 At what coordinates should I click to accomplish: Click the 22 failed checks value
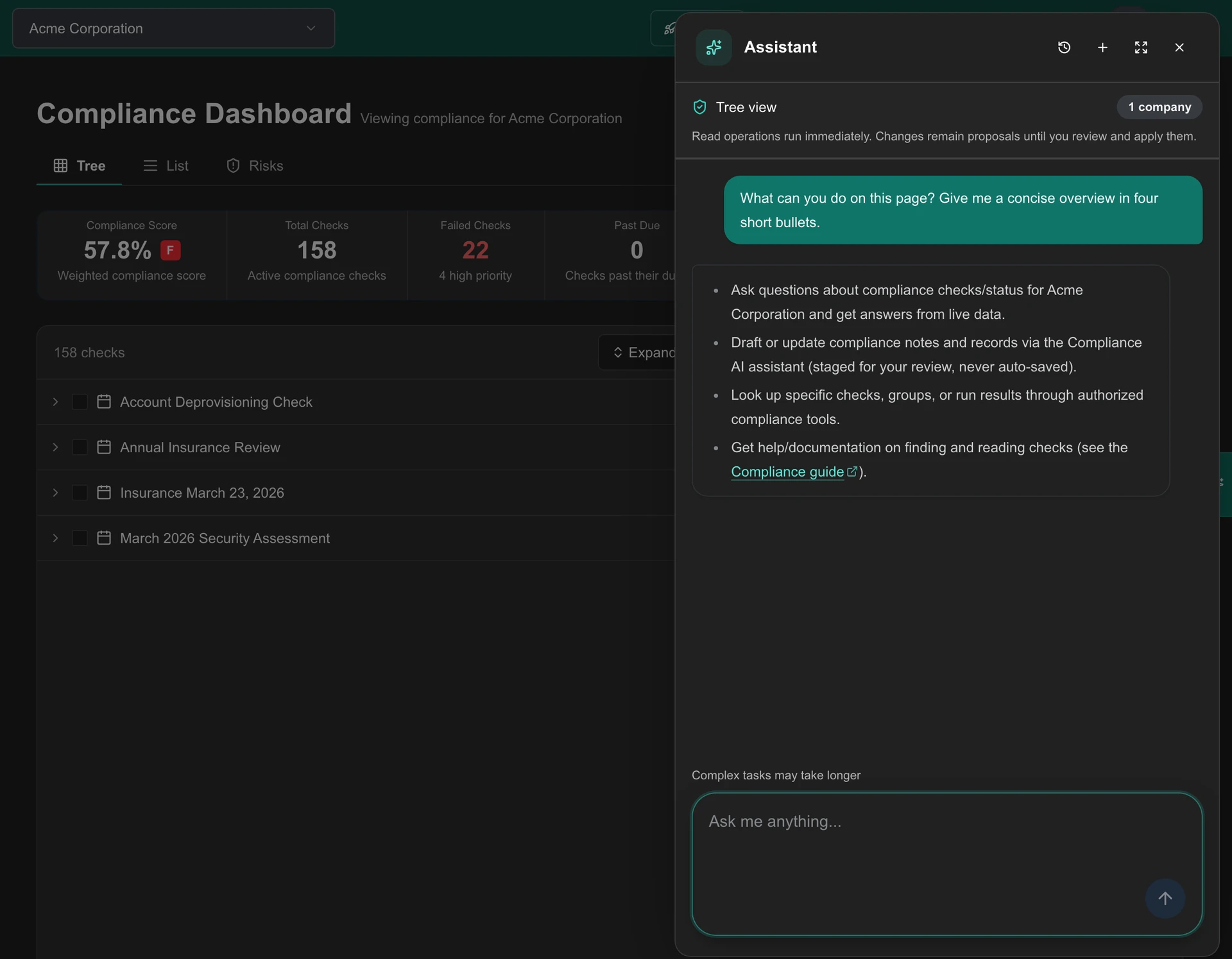(475, 250)
